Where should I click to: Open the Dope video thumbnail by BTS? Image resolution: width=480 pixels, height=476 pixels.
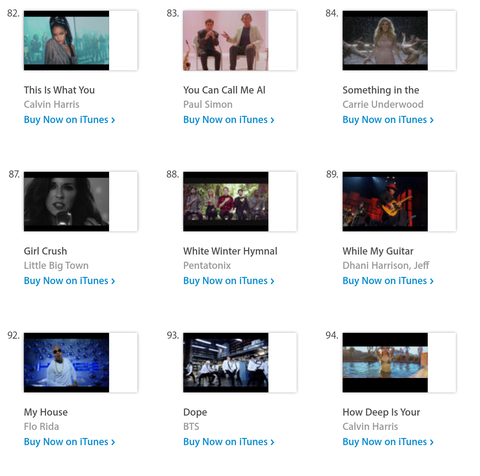(226, 362)
